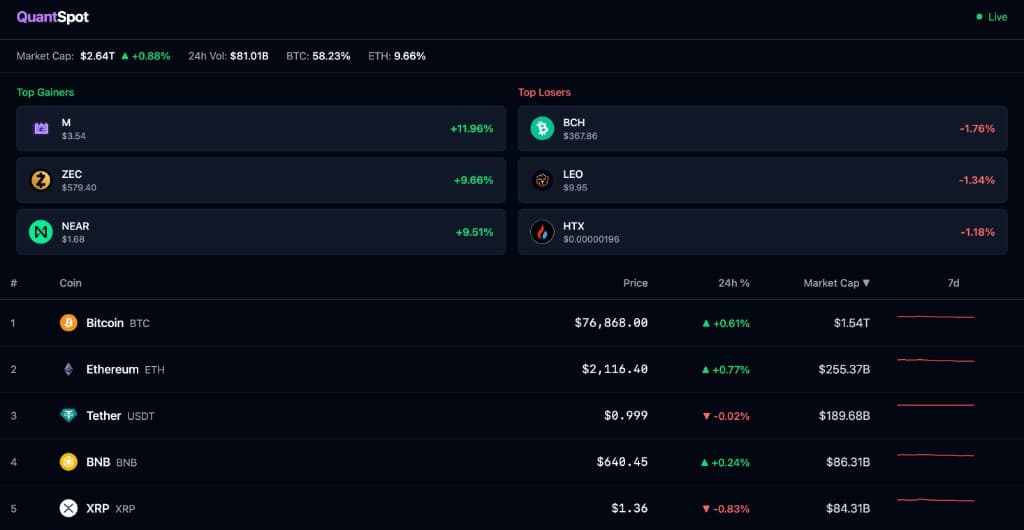This screenshot has height=530, width=1024.
Task: Click BTC dominance 58.23%
Action: click(x=331, y=56)
